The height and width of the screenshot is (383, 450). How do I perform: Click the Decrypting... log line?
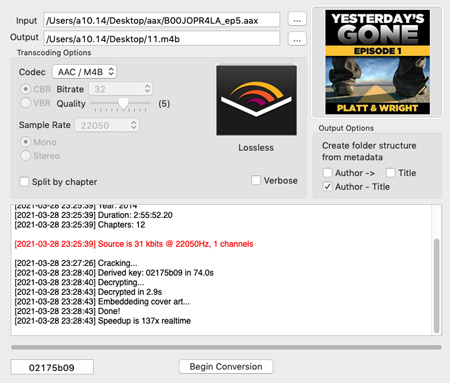79,282
